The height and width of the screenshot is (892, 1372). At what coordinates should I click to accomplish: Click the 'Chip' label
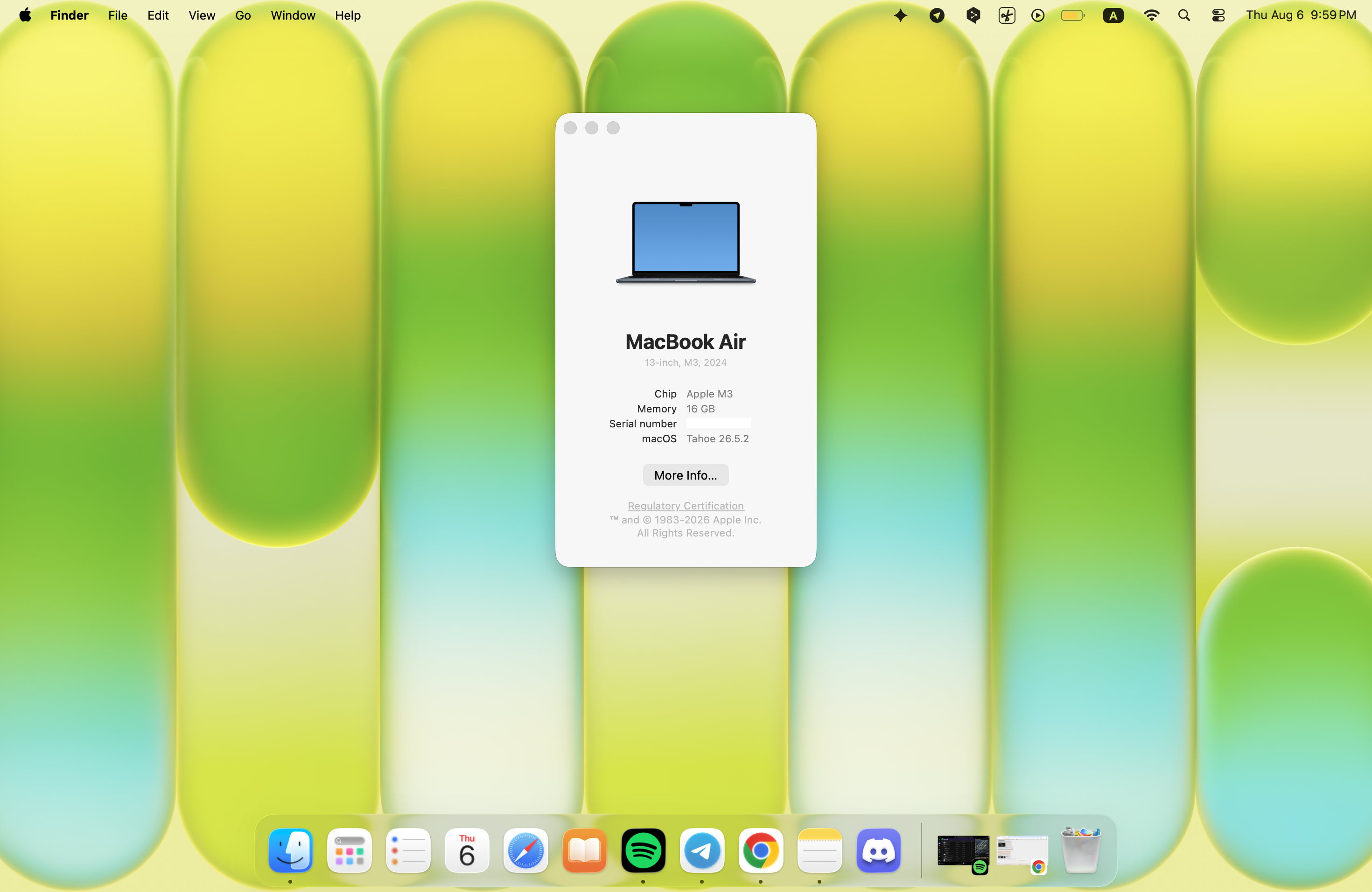(665, 394)
